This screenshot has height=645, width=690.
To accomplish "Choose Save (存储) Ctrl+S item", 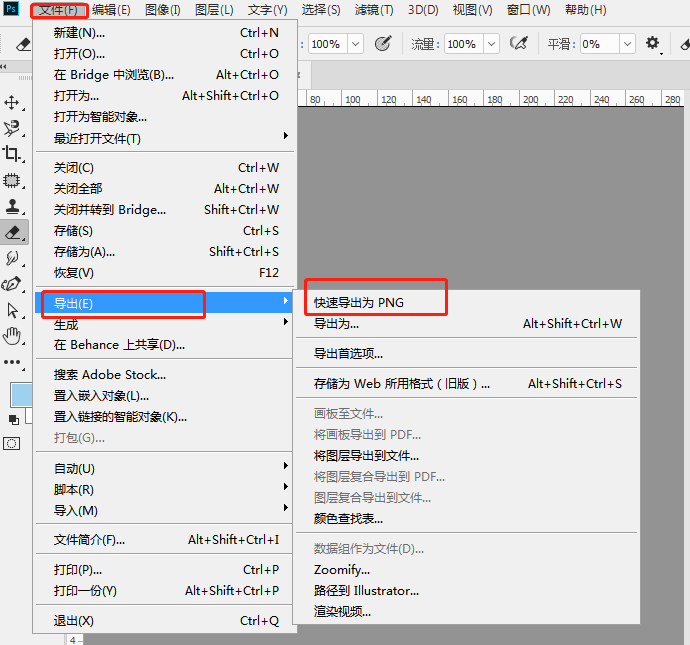I will (164, 231).
